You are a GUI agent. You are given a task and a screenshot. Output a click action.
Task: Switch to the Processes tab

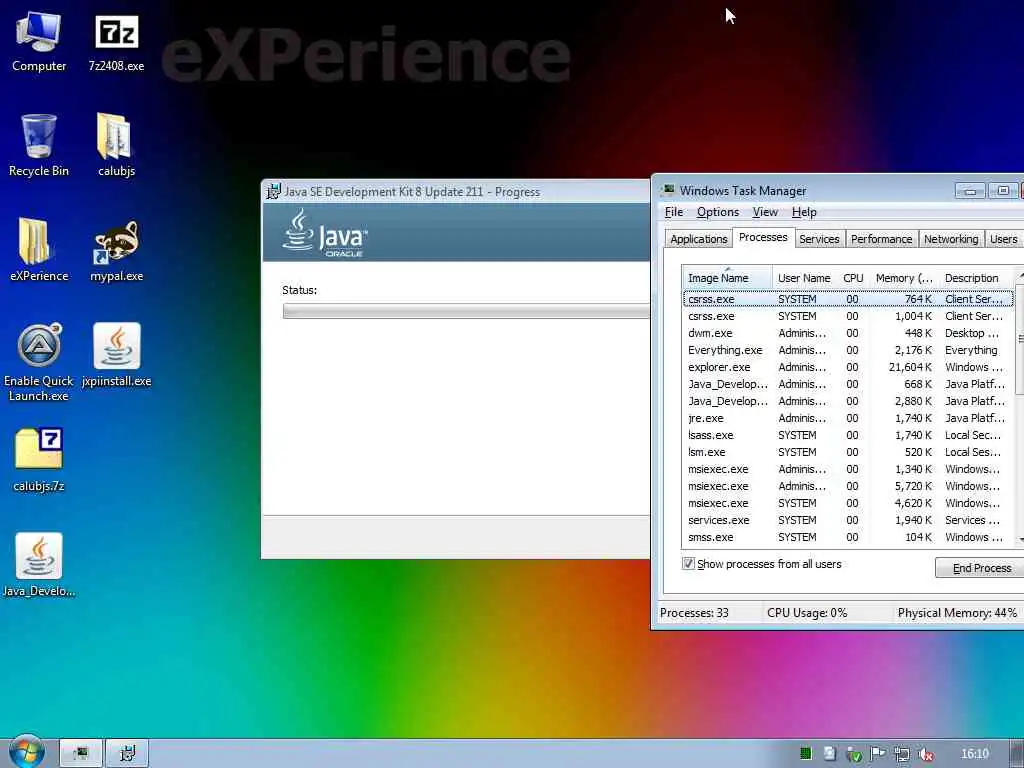click(763, 237)
